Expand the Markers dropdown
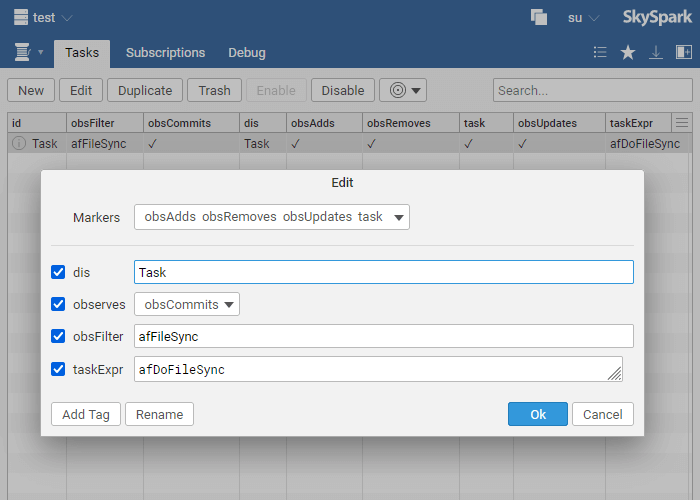Image resolution: width=700 pixels, height=500 pixels. [x=271, y=217]
